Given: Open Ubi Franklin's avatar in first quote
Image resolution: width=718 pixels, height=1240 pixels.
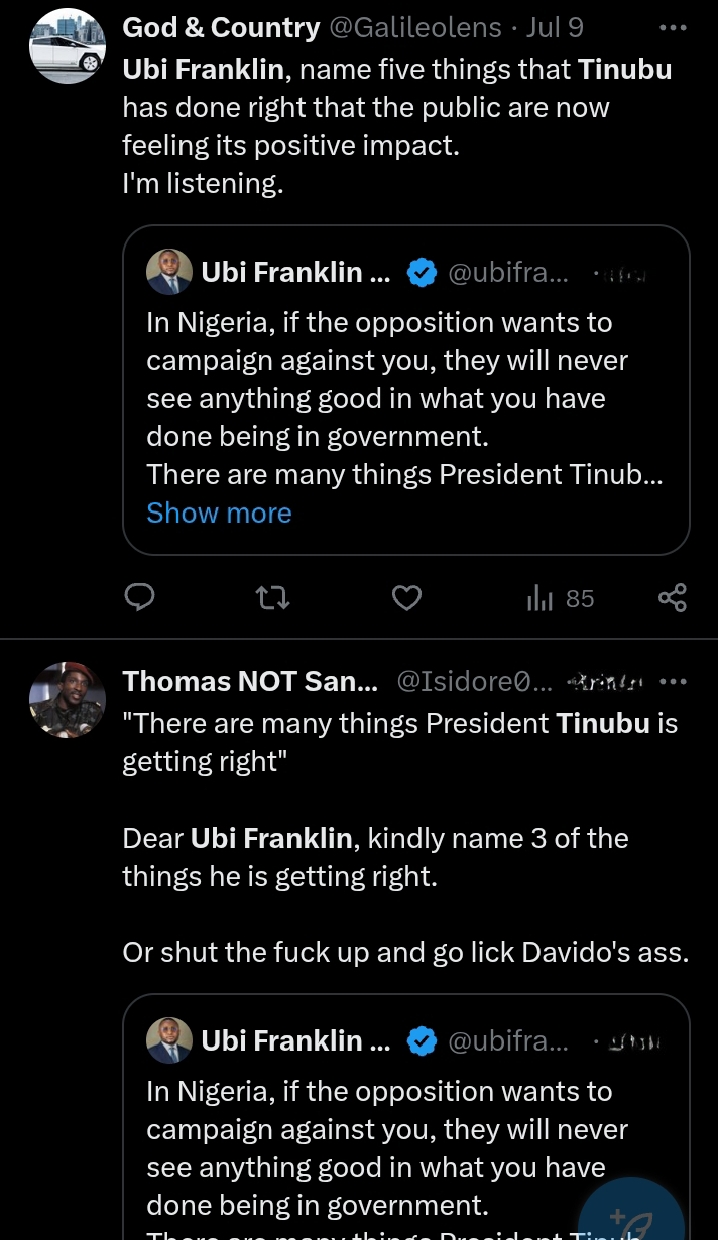Looking at the screenshot, I should 169,272.
